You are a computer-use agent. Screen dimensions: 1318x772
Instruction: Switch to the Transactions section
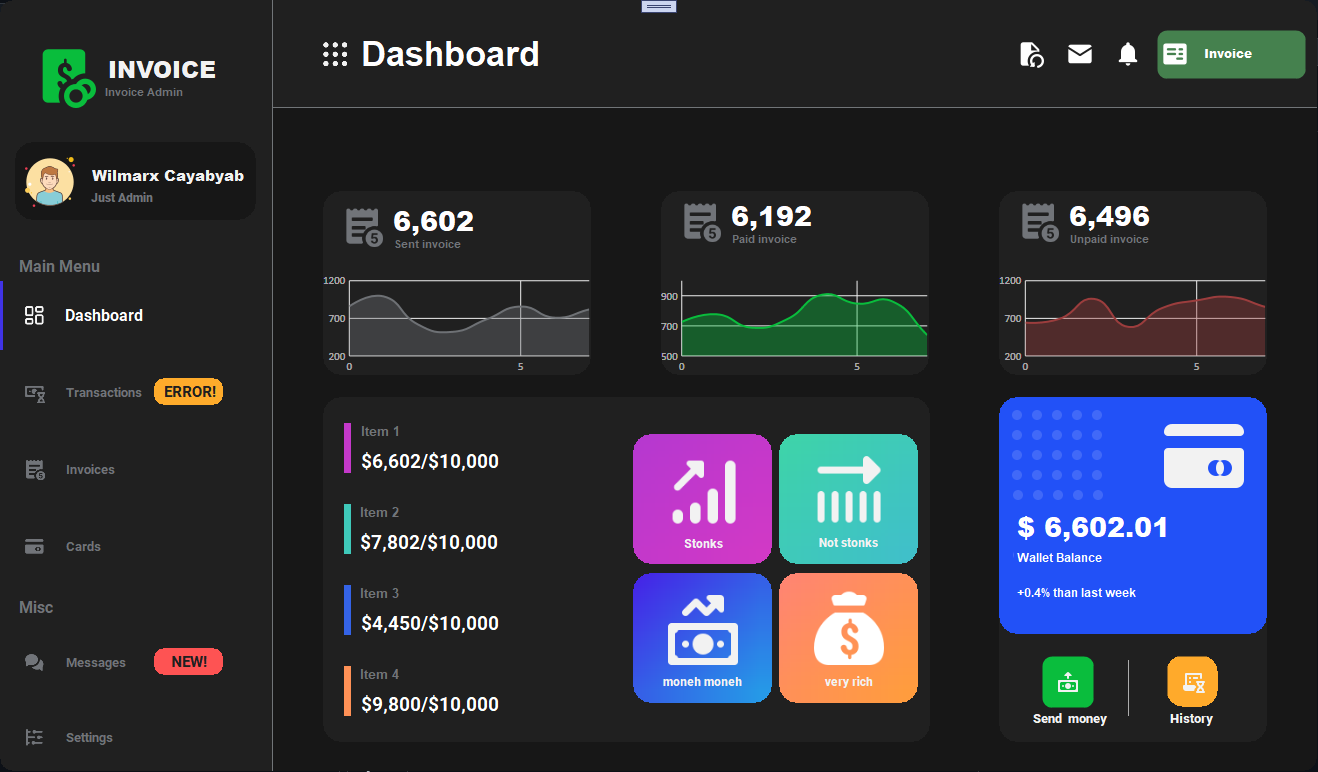pyautogui.click(x=104, y=392)
